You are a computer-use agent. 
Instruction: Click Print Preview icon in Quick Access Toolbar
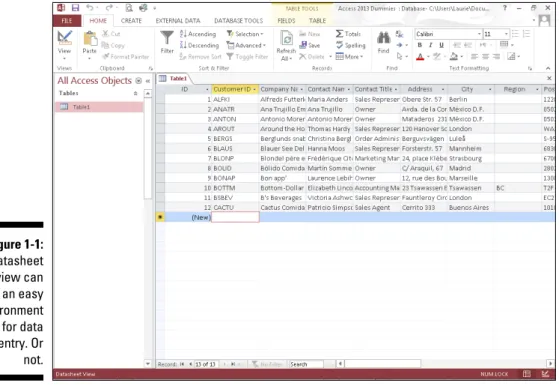click(129, 8)
